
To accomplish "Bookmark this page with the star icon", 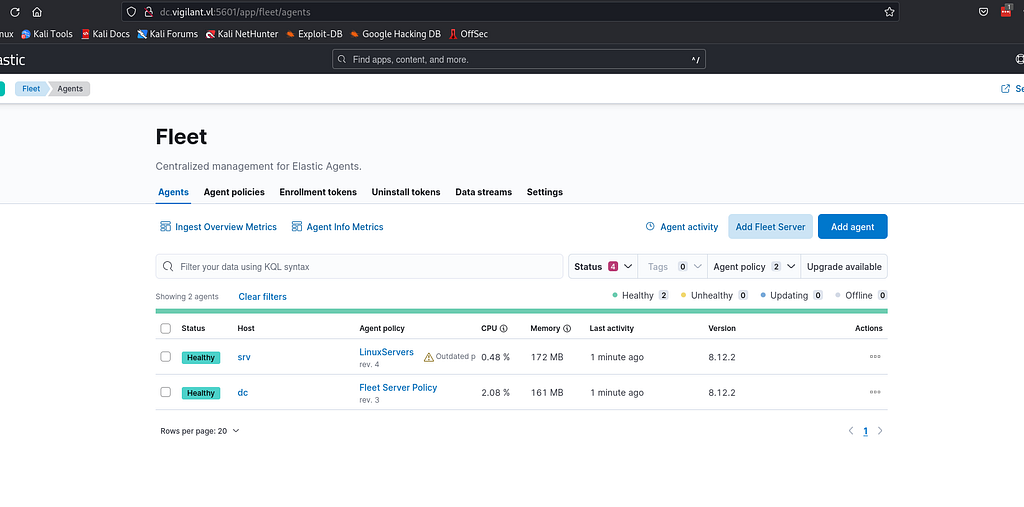I will [889, 12].
